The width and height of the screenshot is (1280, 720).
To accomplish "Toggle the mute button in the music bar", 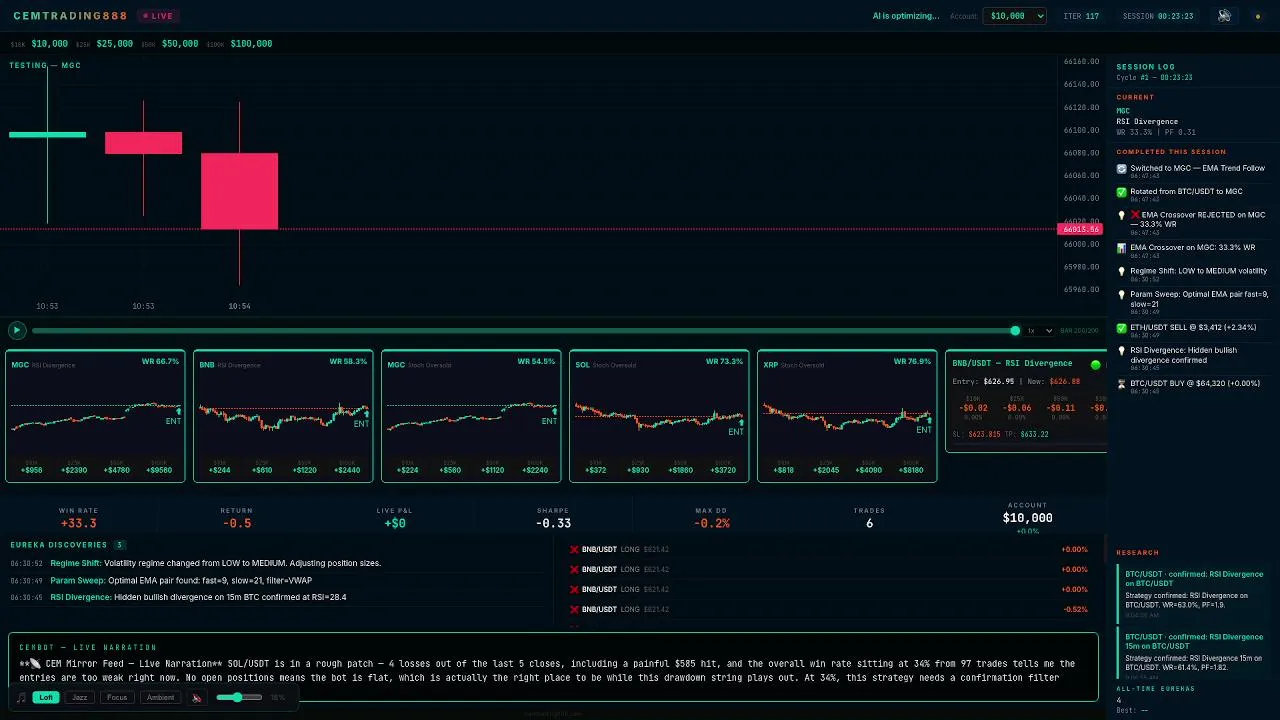I will coord(197,698).
